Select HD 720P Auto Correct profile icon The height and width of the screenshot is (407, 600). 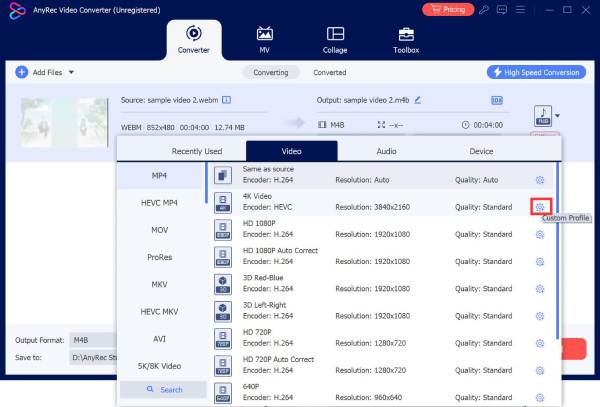click(223, 366)
